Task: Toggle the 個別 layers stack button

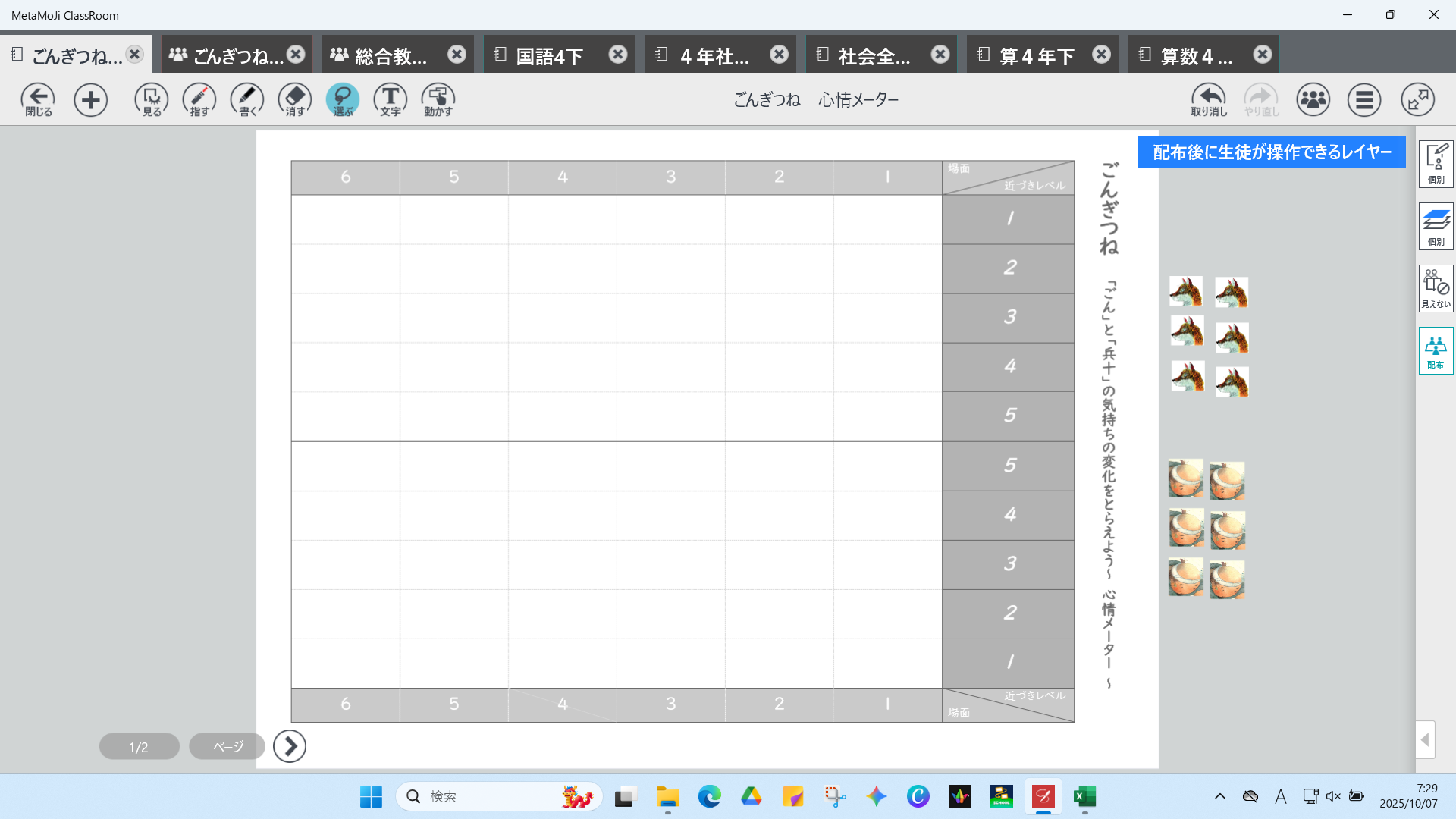Action: 1436,226
